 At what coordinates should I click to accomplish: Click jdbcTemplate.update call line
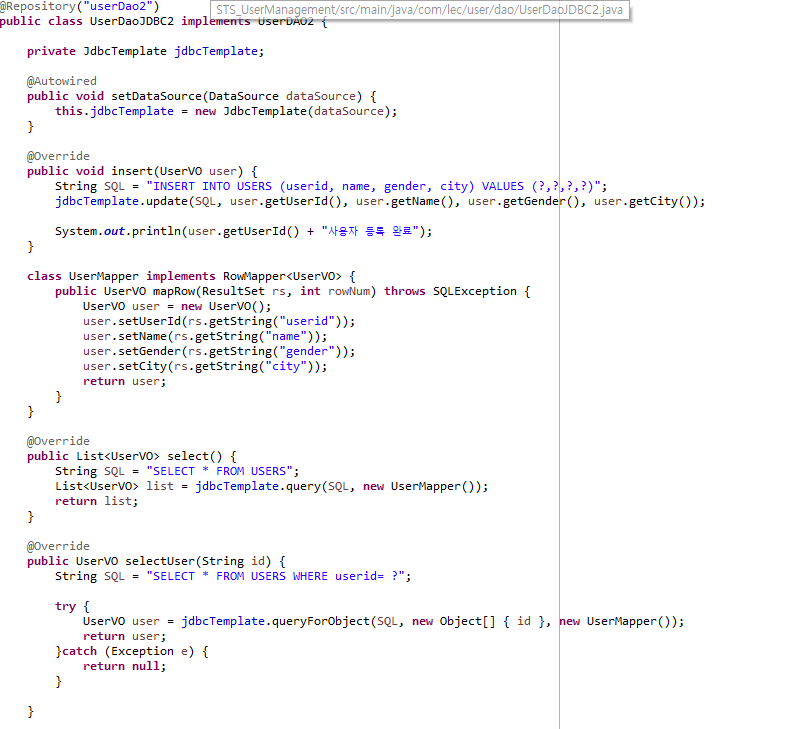coord(380,201)
